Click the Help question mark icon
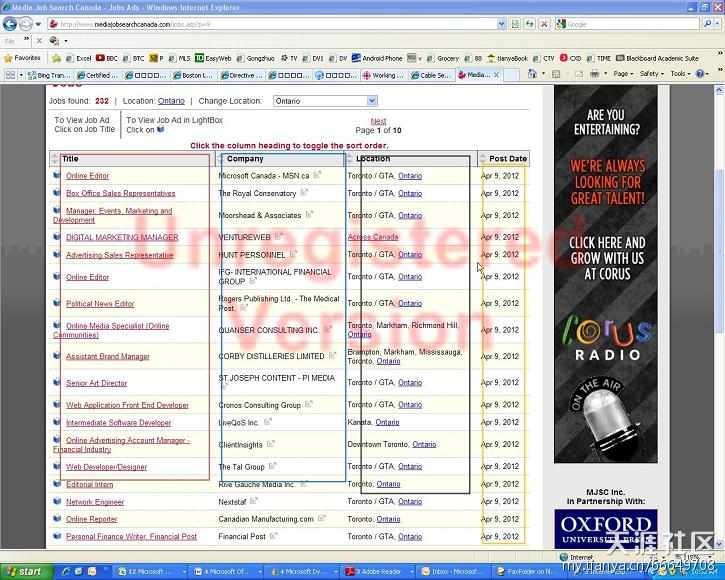This screenshot has height=580, width=725. tap(700, 74)
